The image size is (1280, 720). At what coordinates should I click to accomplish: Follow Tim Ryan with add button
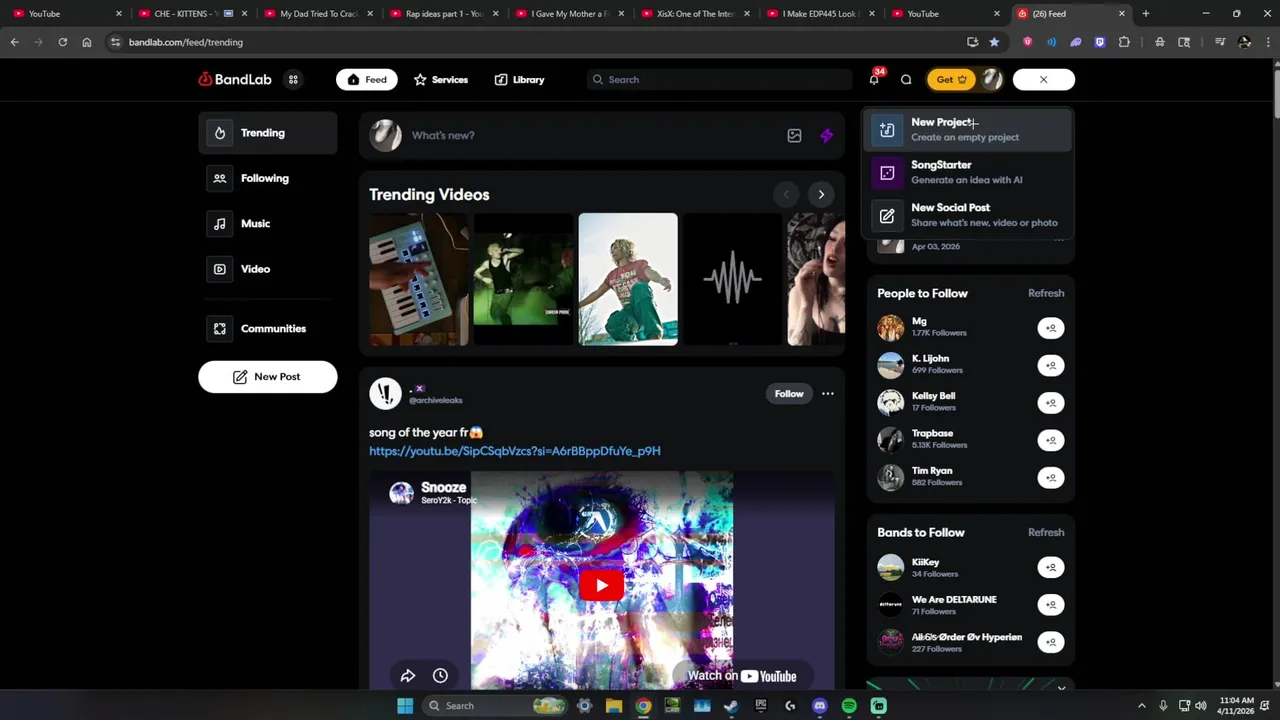tap(1050, 477)
